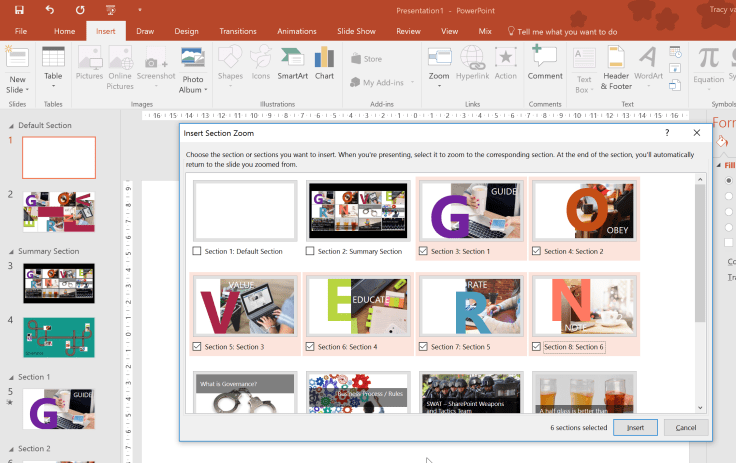Screen dimensions: 736x463
Task: Collapse the Summary Section in slide panel
Action: (12, 251)
